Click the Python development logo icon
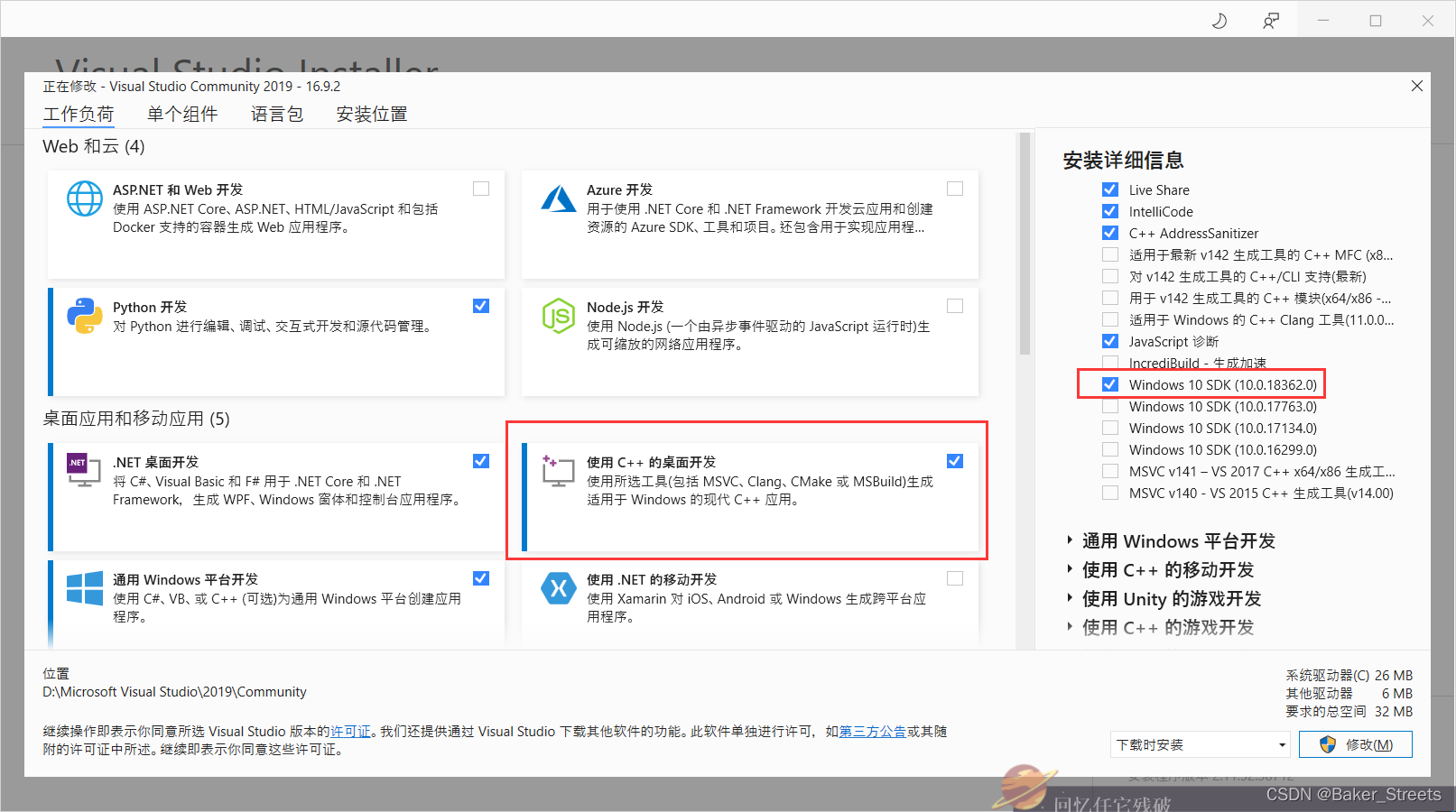This screenshot has width=1456, height=812. pyautogui.click(x=85, y=316)
